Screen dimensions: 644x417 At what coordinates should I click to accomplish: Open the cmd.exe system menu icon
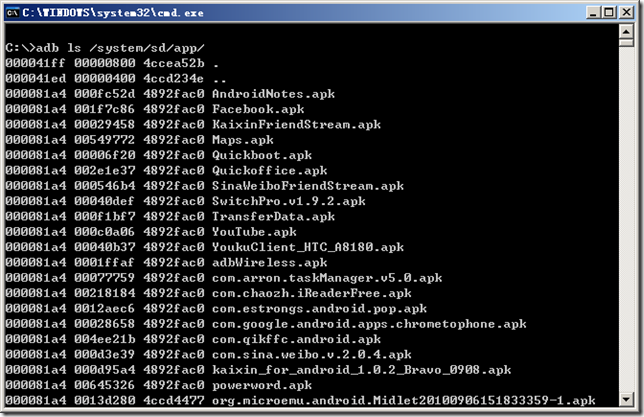(12, 13)
